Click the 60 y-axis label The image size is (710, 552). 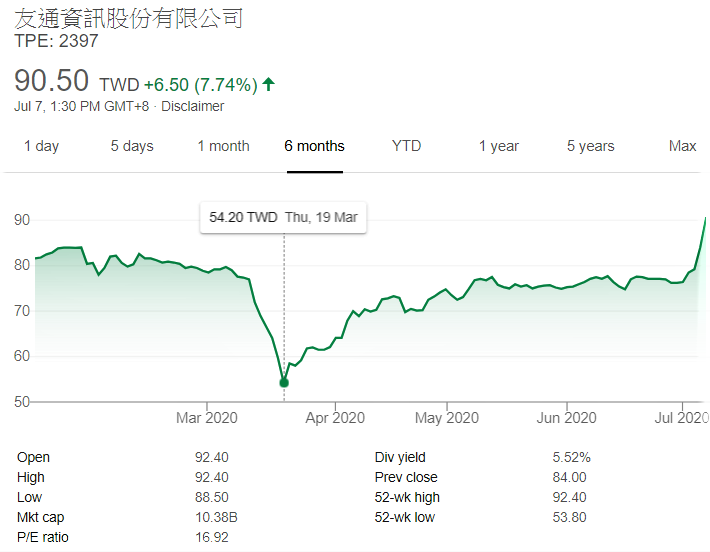pos(22,356)
